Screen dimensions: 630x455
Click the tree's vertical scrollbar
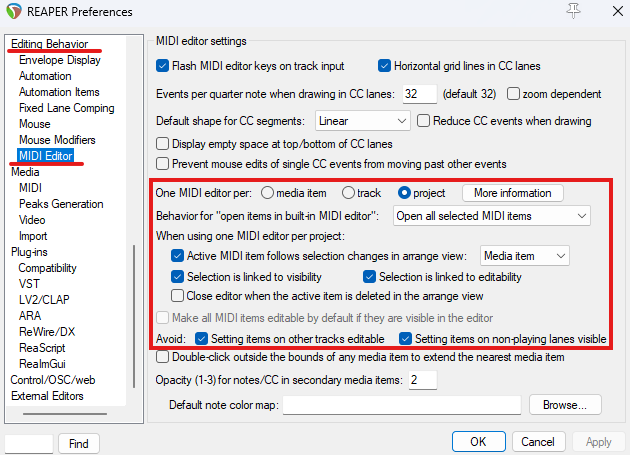tap(134, 316)
